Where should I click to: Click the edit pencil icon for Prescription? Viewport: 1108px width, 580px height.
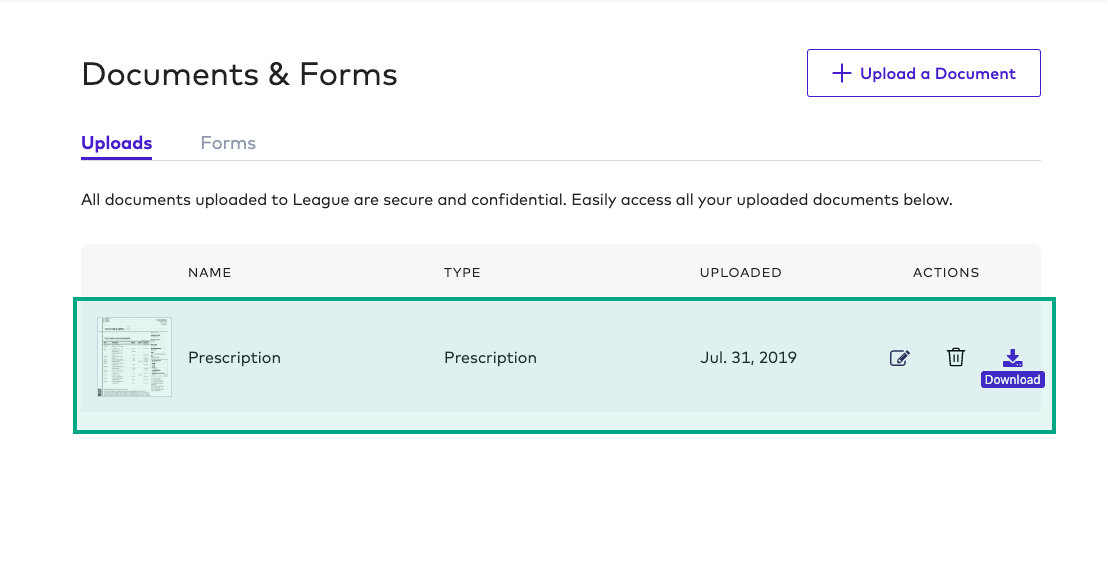point(899,357)
